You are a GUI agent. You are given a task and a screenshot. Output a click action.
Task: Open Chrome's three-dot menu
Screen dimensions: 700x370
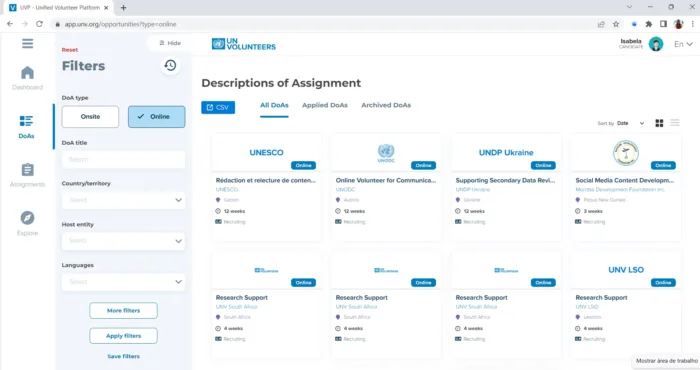click(x=692, y=24)
